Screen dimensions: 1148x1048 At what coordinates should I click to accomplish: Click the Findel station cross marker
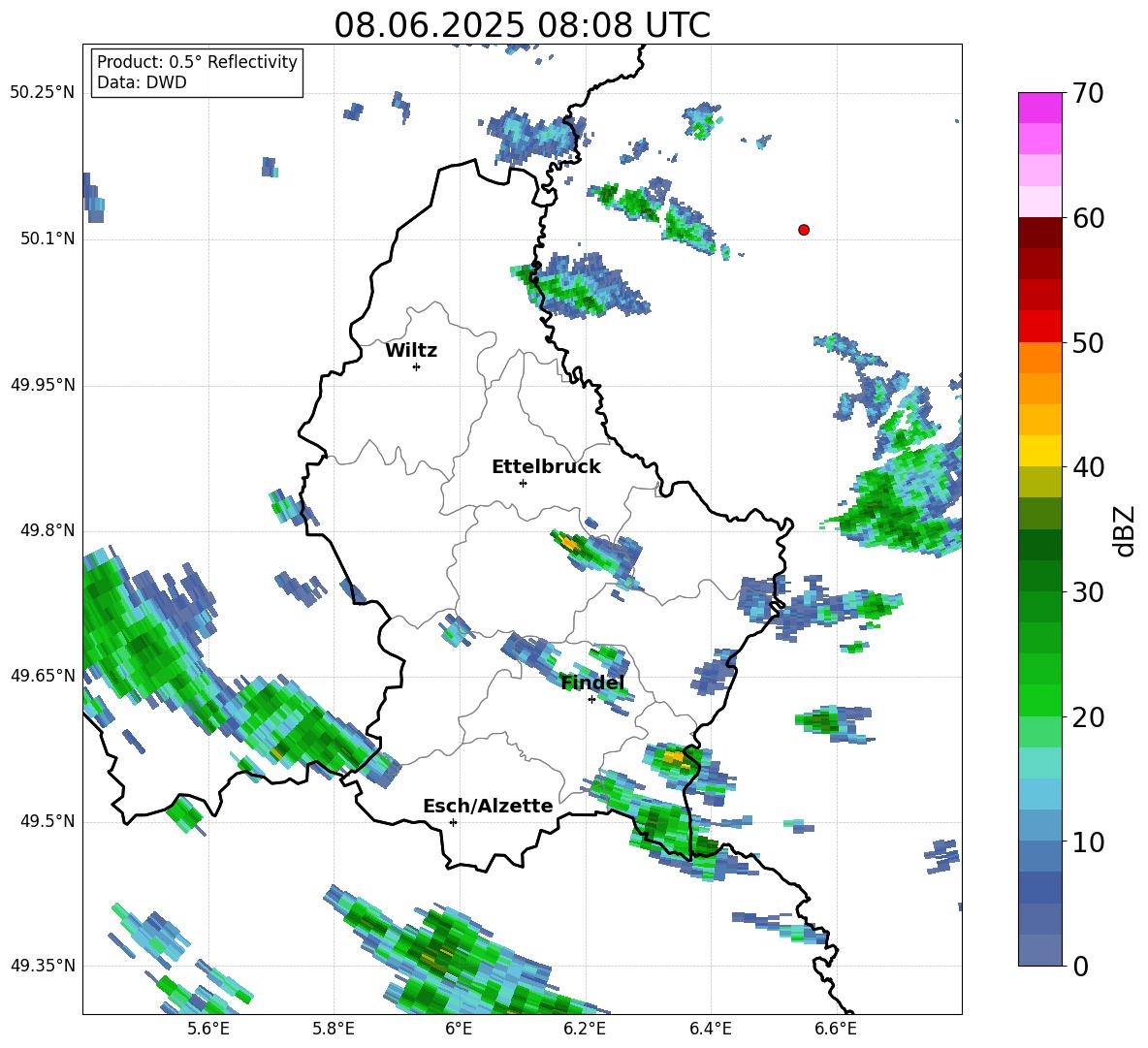click(x=591, y=700)
